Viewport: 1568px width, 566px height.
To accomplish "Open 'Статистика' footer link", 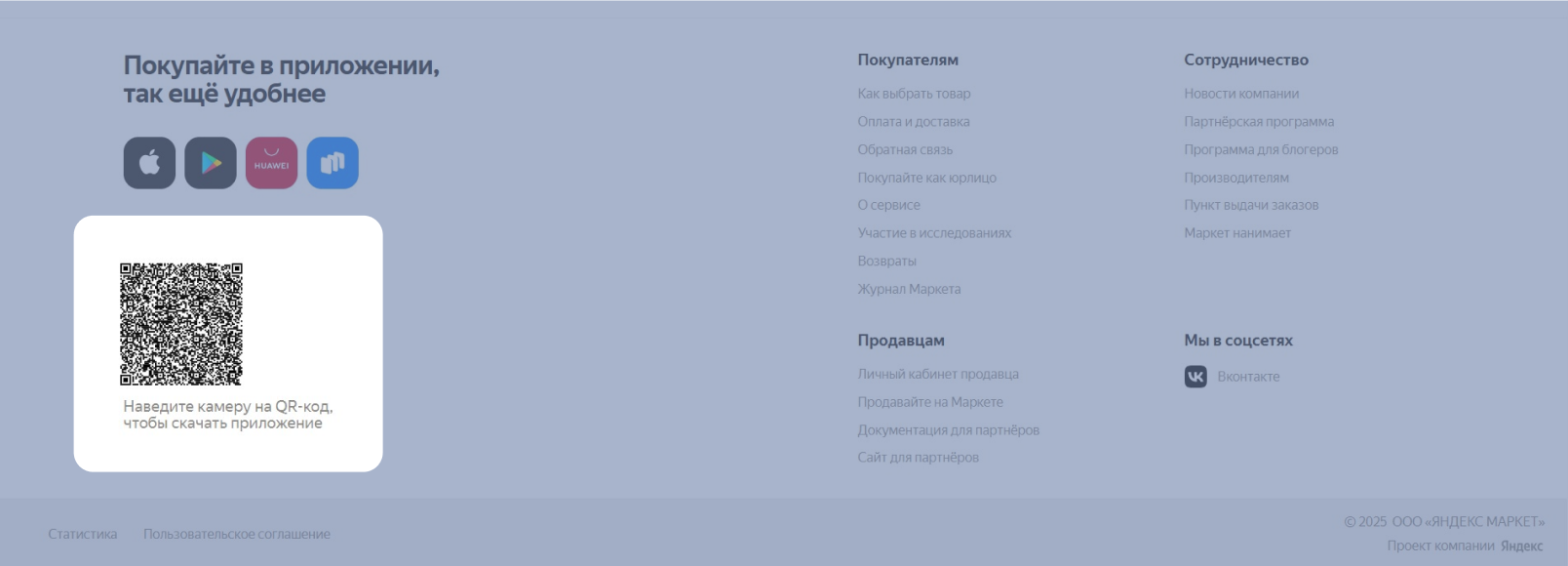I will (x=83, y=534).
